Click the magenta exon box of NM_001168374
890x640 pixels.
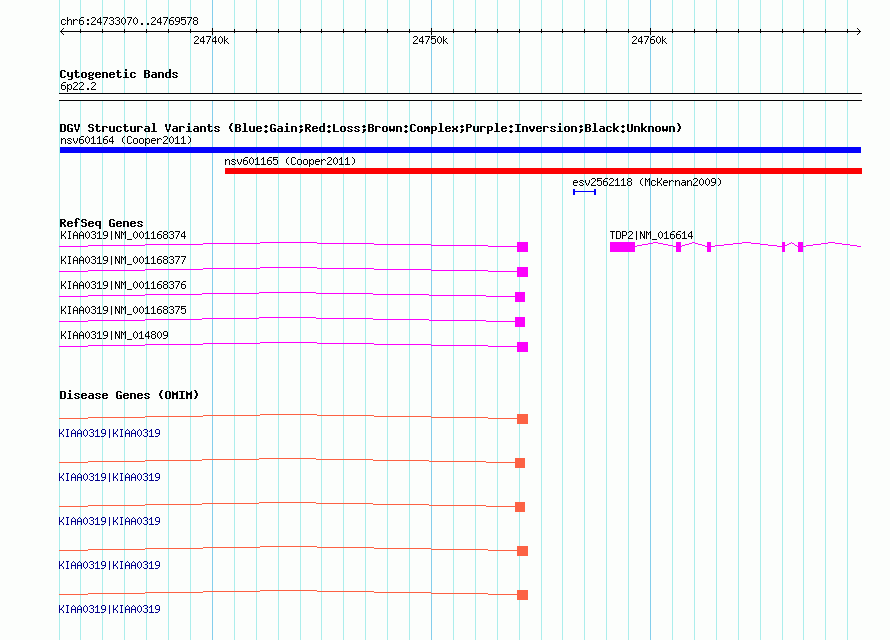(x=522, y=247)
